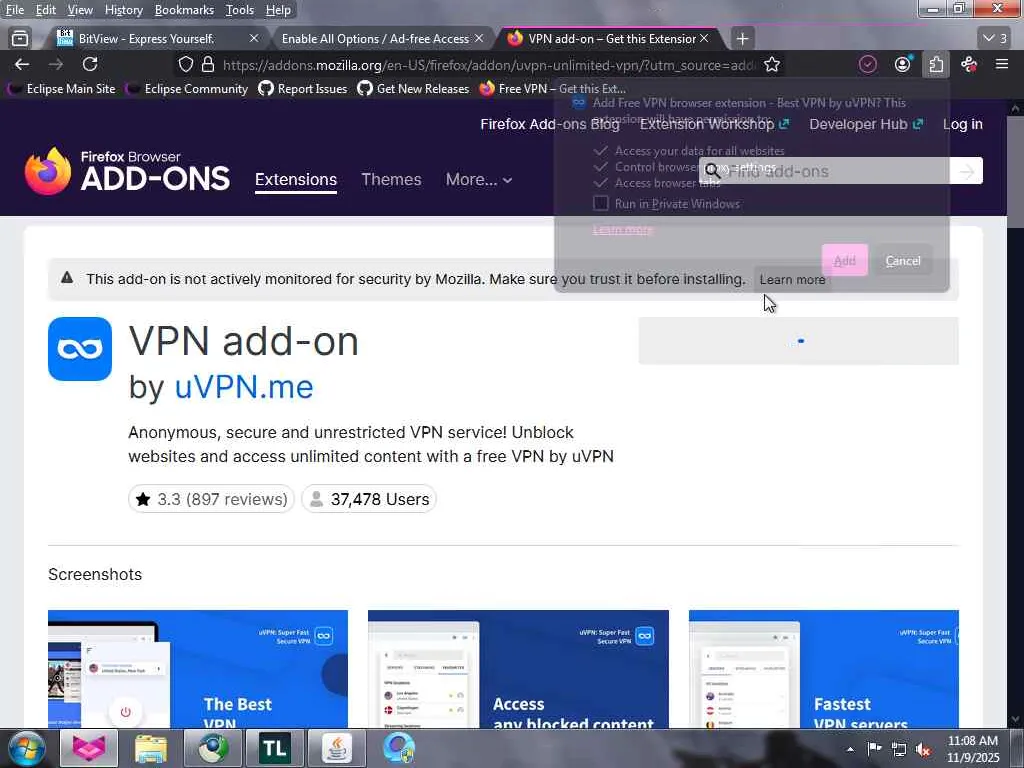Open the uVPN.me author link
1024x768 pixels.
(244, 387)
